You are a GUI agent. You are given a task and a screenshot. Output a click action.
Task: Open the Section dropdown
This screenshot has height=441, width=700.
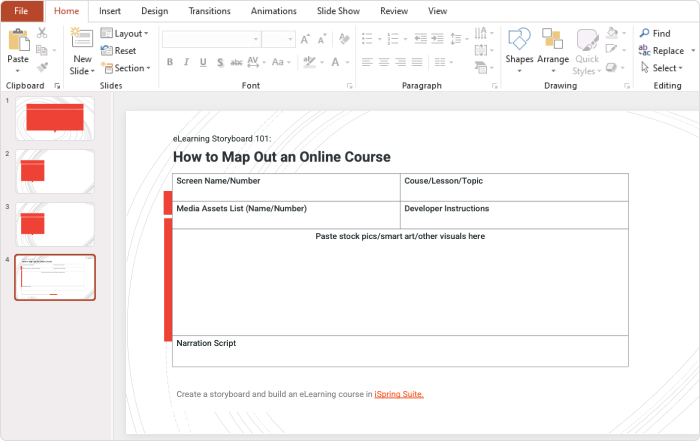pyautogui.click(x=126, y=68)
